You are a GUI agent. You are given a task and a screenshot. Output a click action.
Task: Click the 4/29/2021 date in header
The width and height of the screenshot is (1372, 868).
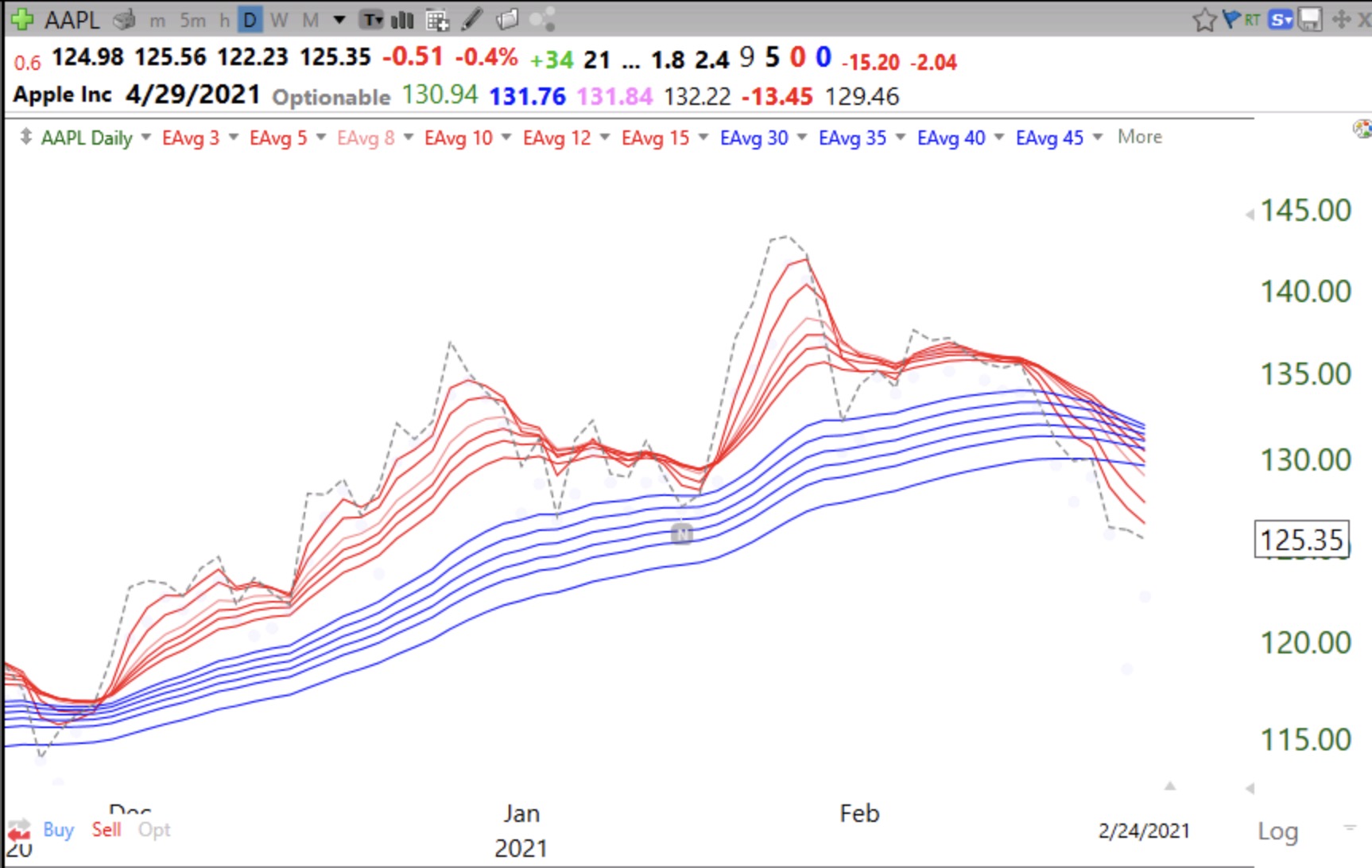(x=193, y=95)
